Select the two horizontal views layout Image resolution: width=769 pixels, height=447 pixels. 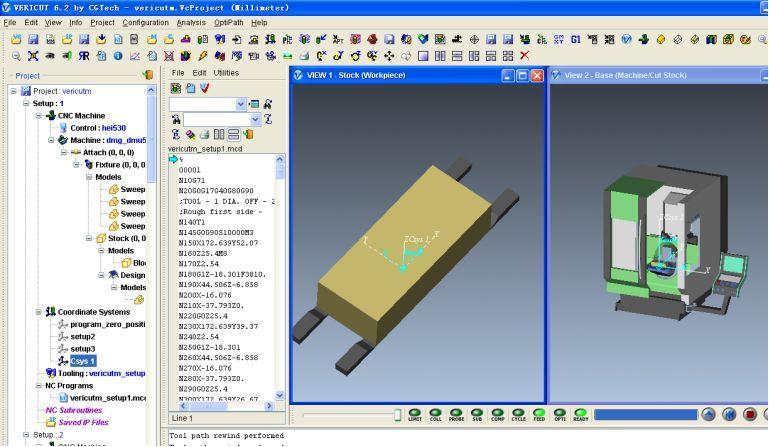tap(457, 56)
